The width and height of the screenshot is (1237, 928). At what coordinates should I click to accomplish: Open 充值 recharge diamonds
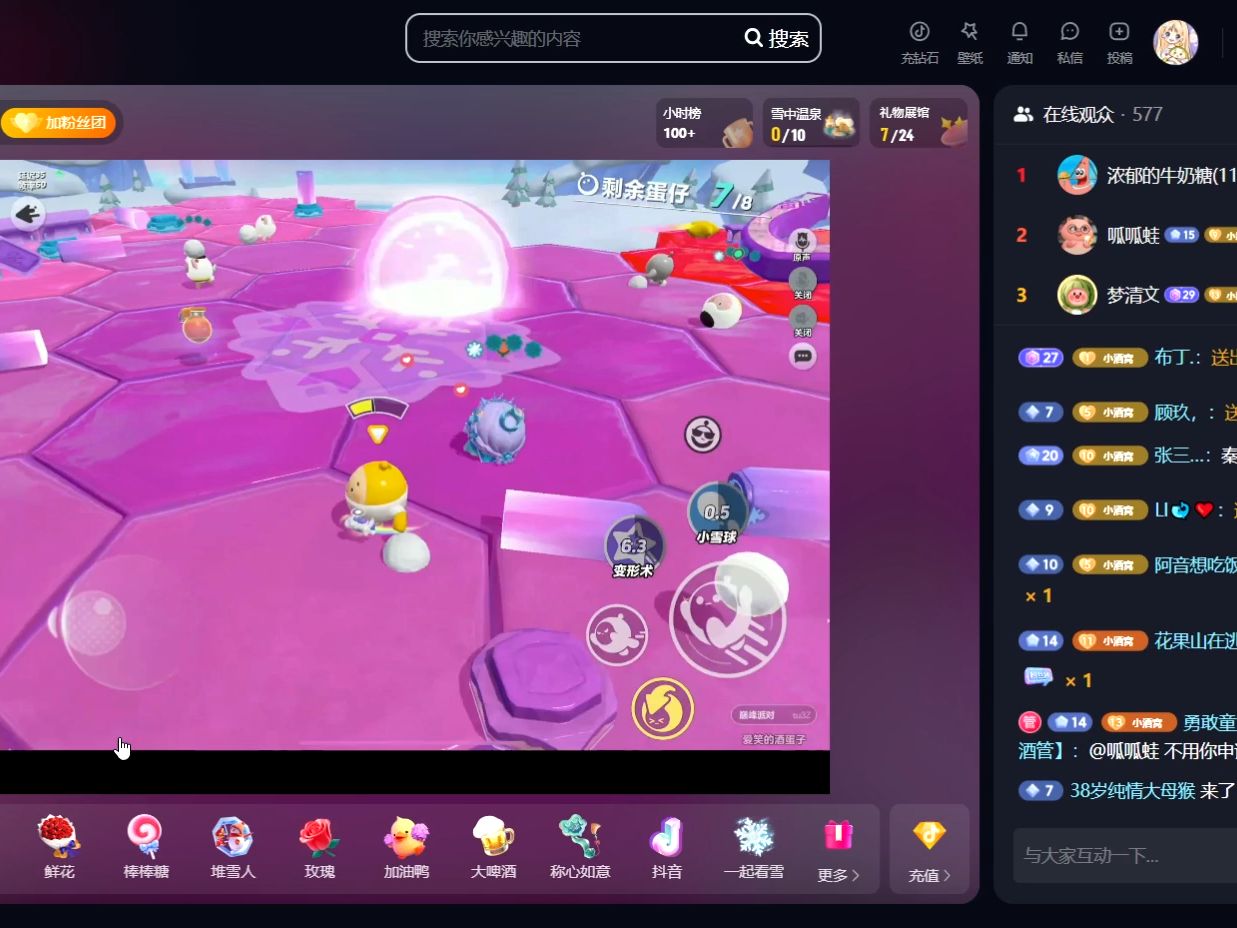pyautogui.click(x=929, y=849)
